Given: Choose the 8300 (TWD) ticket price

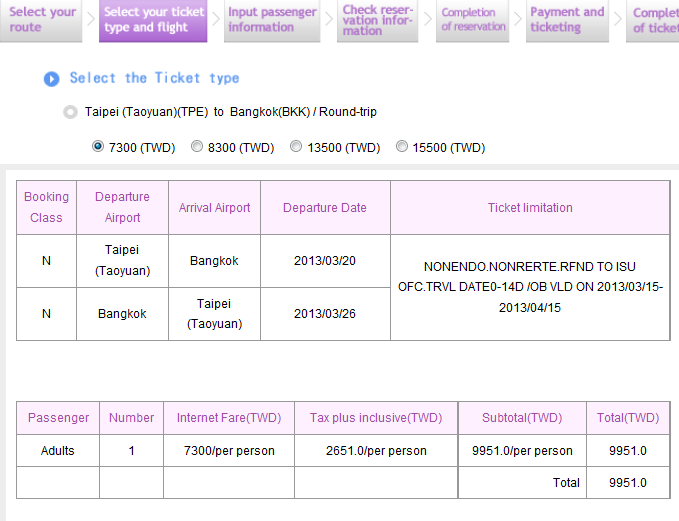Looking at the screenshot, I should click(x=197, y=146).
